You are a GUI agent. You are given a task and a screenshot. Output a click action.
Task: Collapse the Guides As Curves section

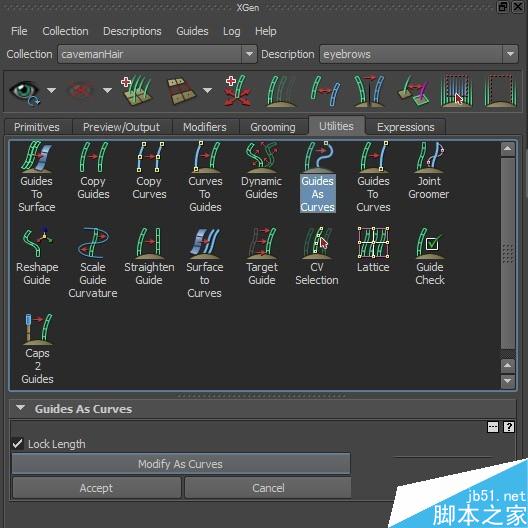point(21,408)
